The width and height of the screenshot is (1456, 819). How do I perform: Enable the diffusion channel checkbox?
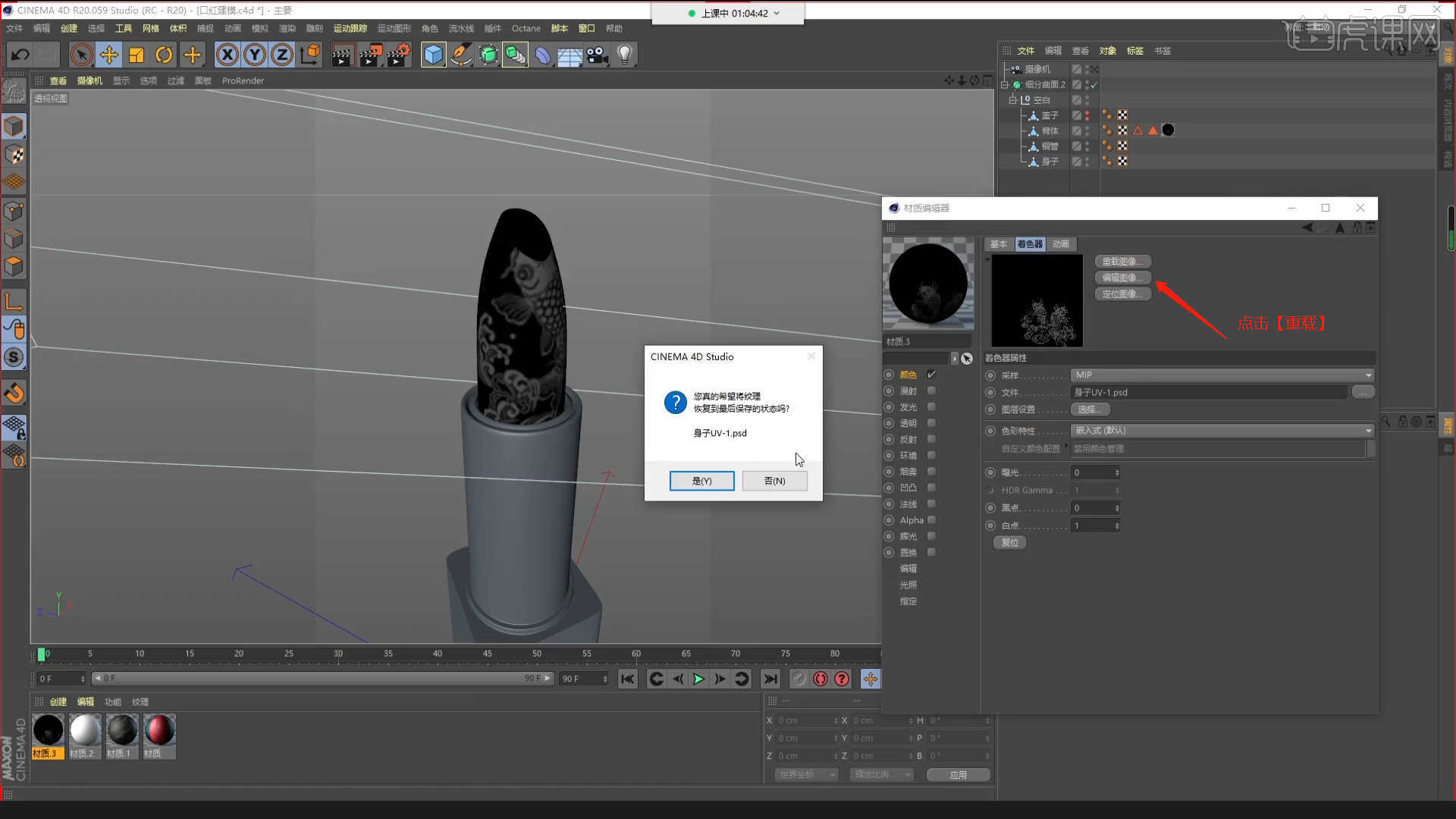[931, 391]
